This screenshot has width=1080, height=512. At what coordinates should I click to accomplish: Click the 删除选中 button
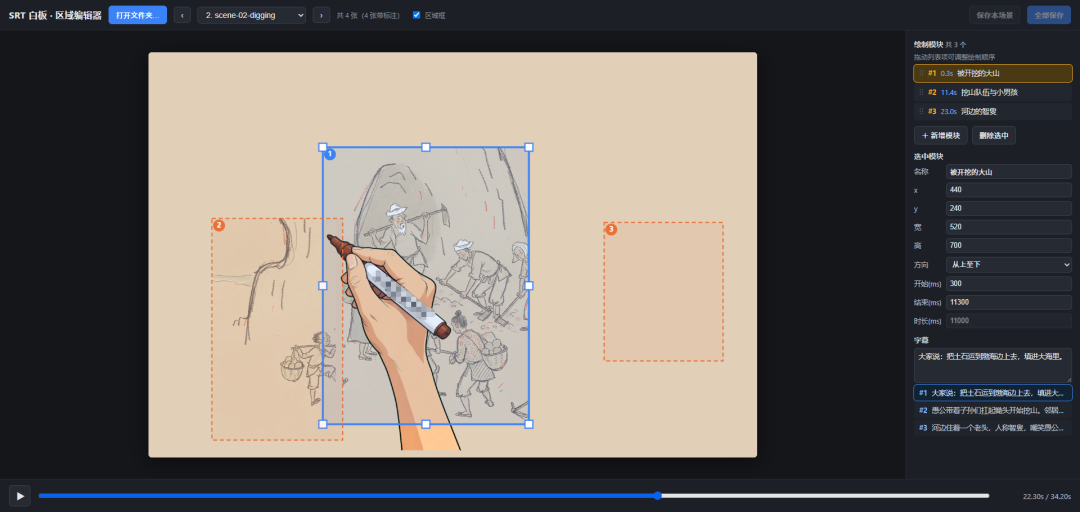coord(994,136)
